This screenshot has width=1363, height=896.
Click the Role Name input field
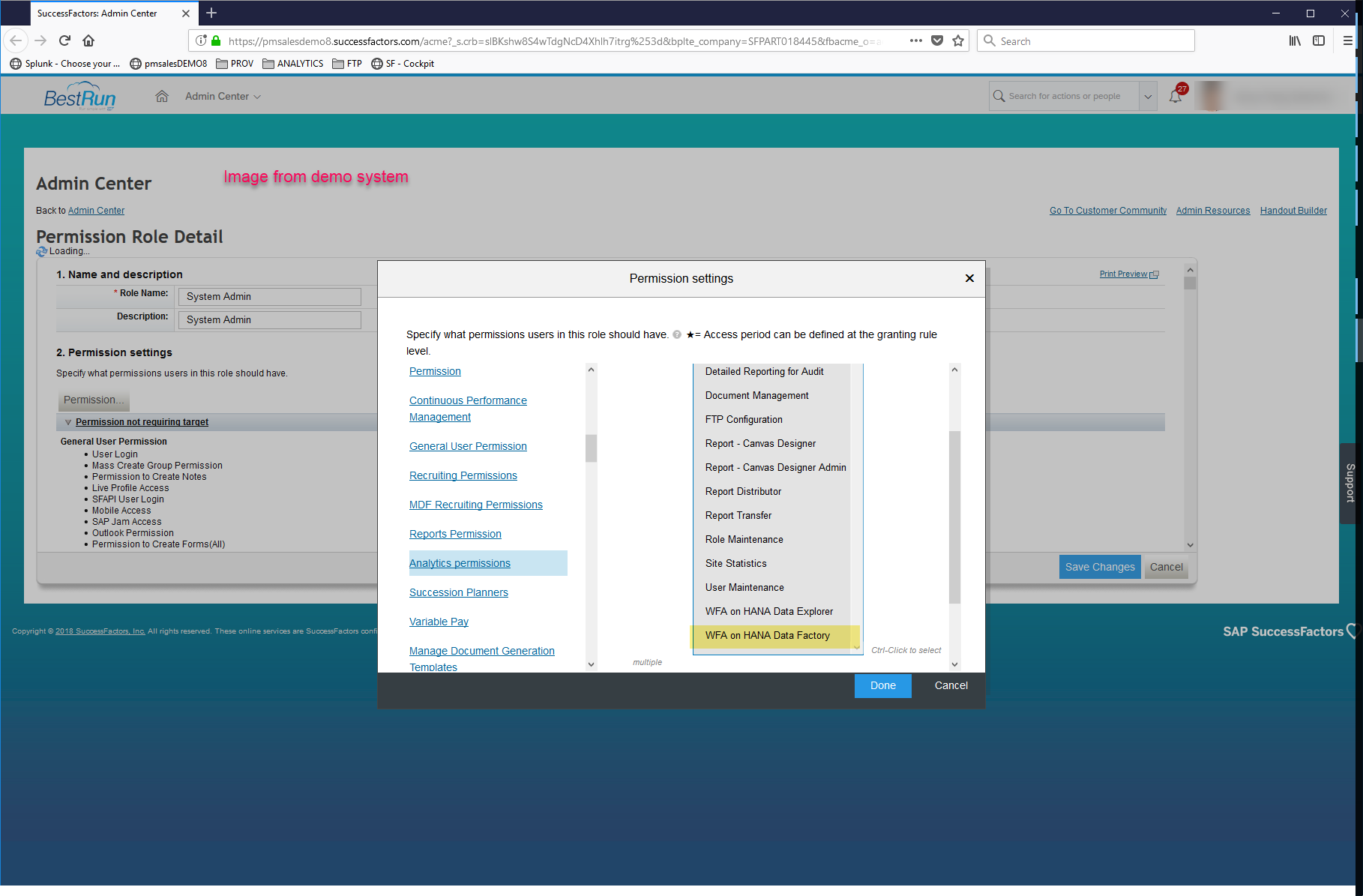point(269,296)
